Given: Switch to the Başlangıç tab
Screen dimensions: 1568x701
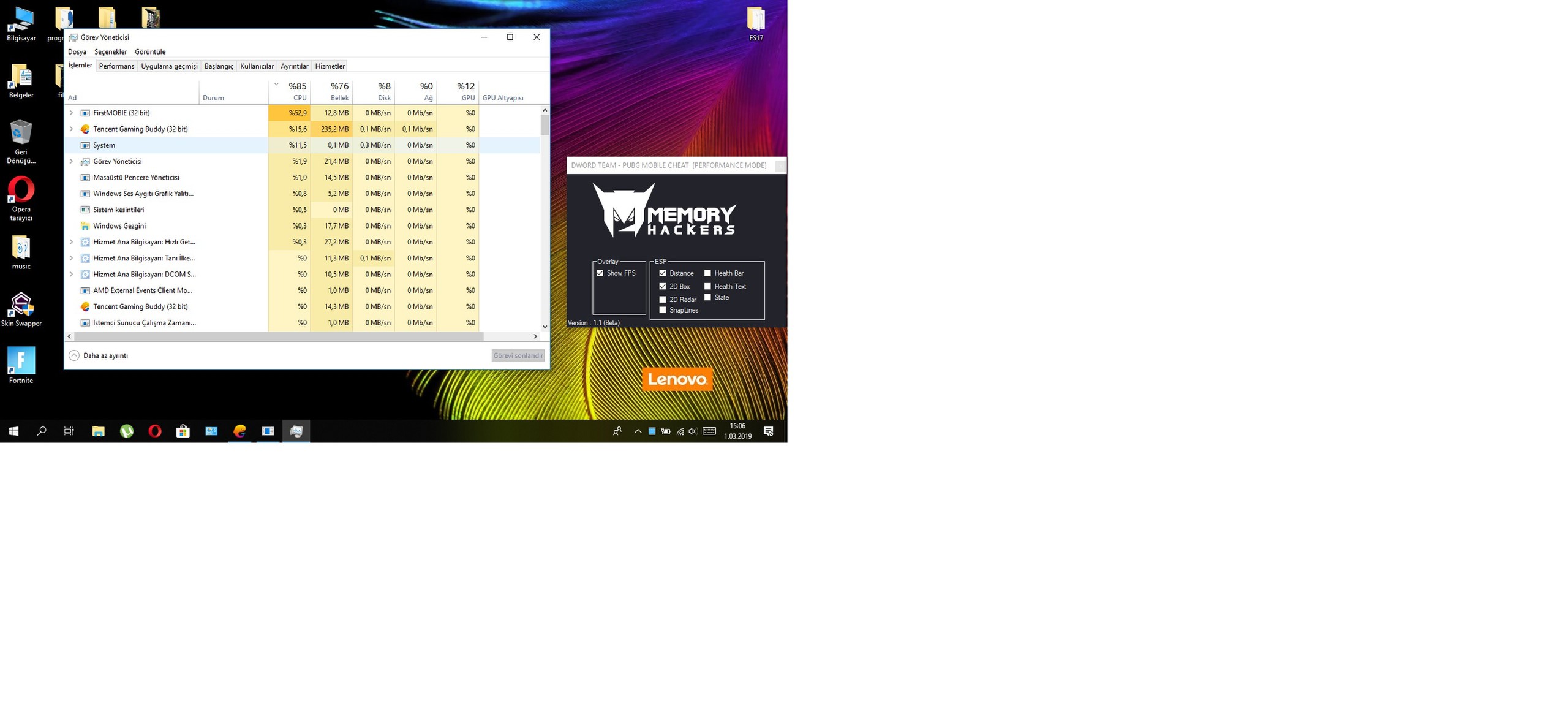Looking at the screenshot, I should (219, 66).
